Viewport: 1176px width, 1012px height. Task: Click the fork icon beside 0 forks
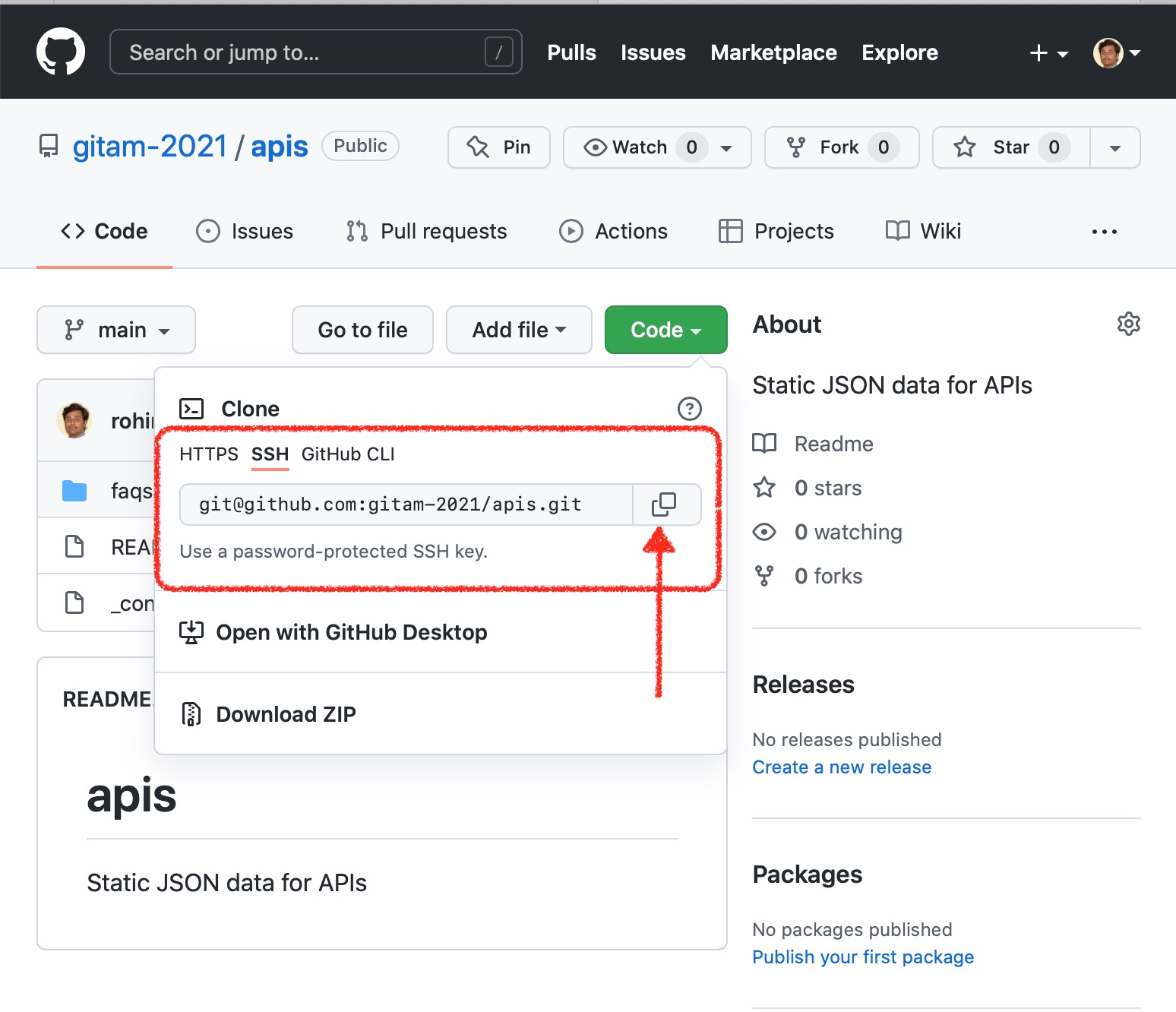coord(764,576)
